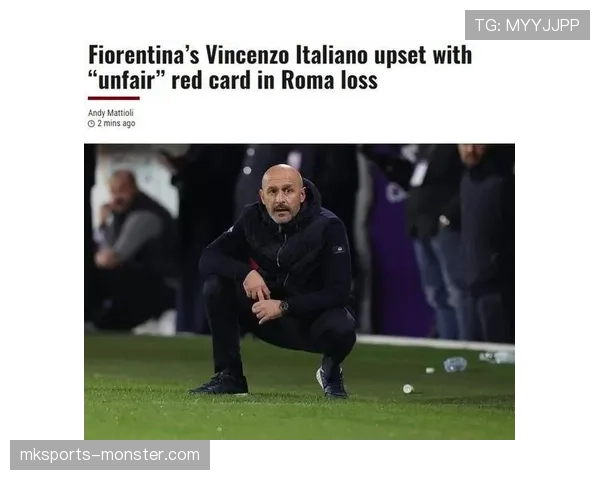Click the white cup lying on grass
This screenshot has width=600, height=480.
(x=408, y=389)
